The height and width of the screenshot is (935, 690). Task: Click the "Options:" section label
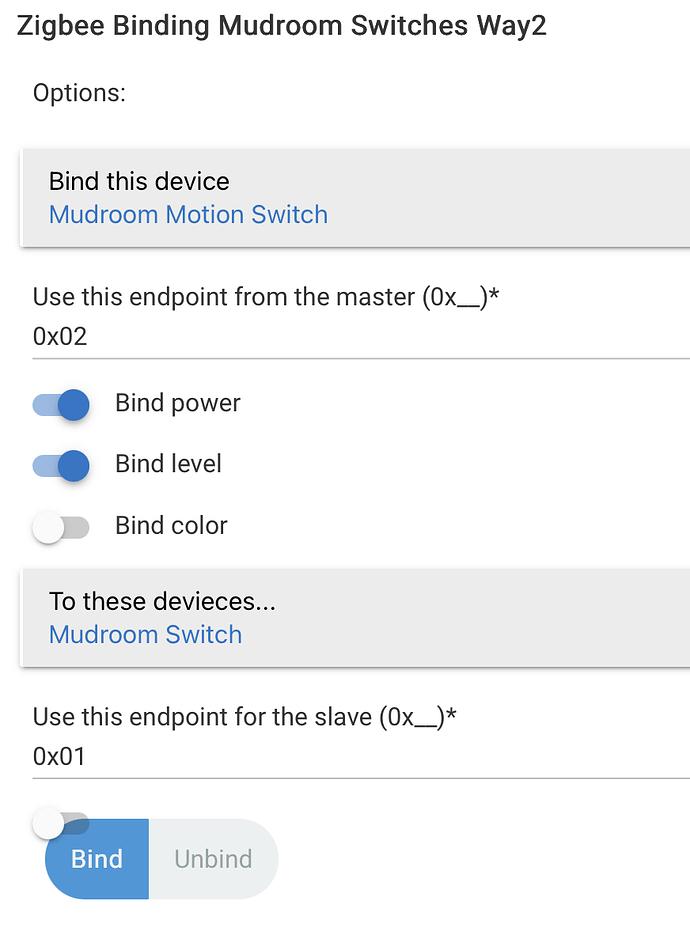coord(79,93)
